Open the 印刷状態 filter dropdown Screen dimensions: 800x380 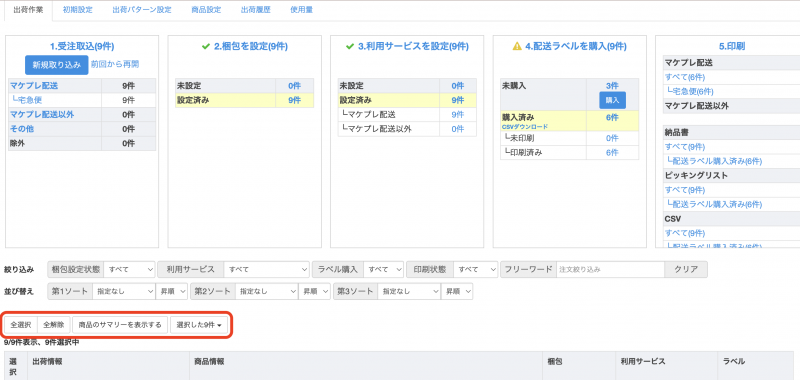tap(475, 269)
